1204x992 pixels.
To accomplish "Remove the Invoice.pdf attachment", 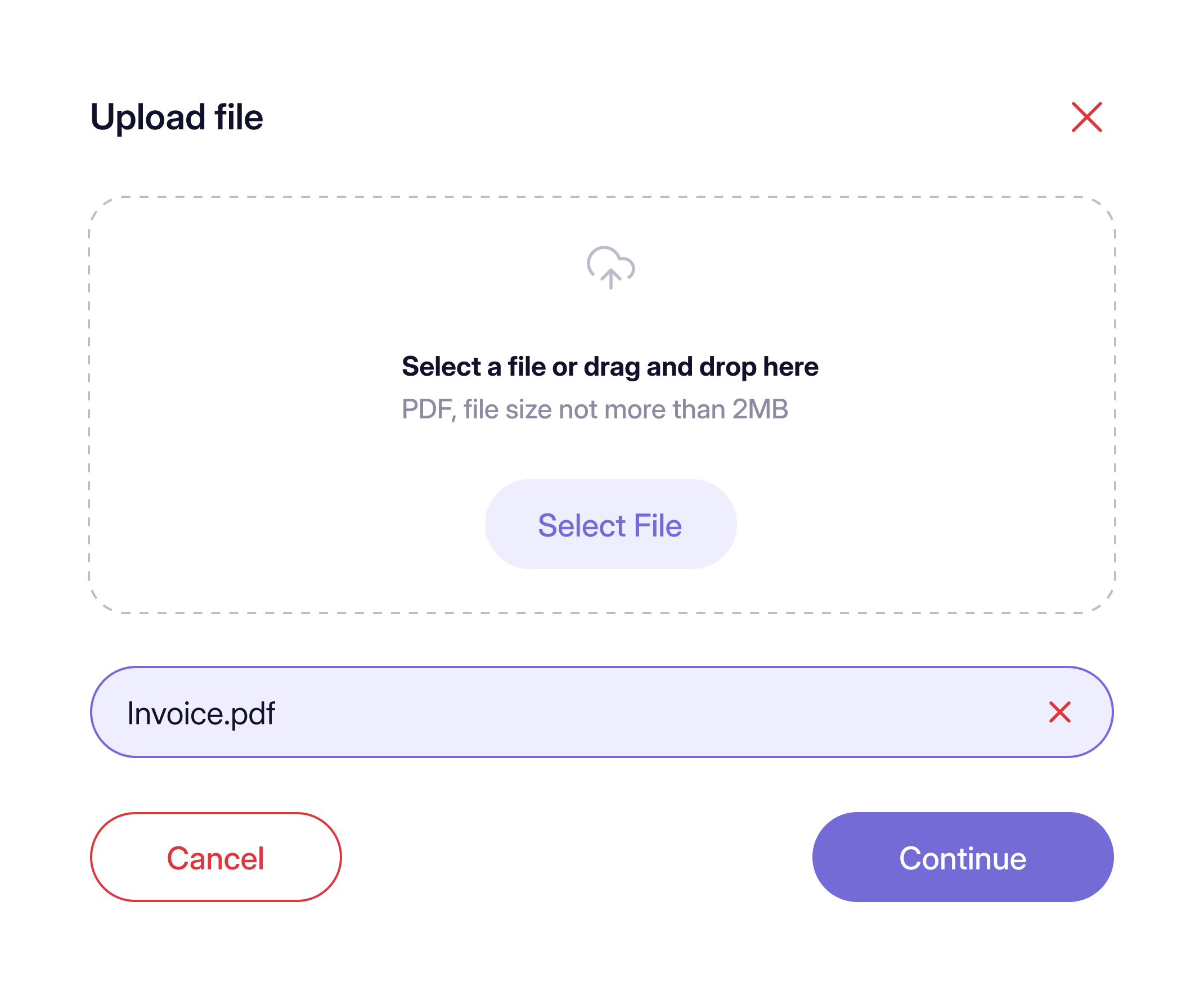I will (x=1059, y=712).
